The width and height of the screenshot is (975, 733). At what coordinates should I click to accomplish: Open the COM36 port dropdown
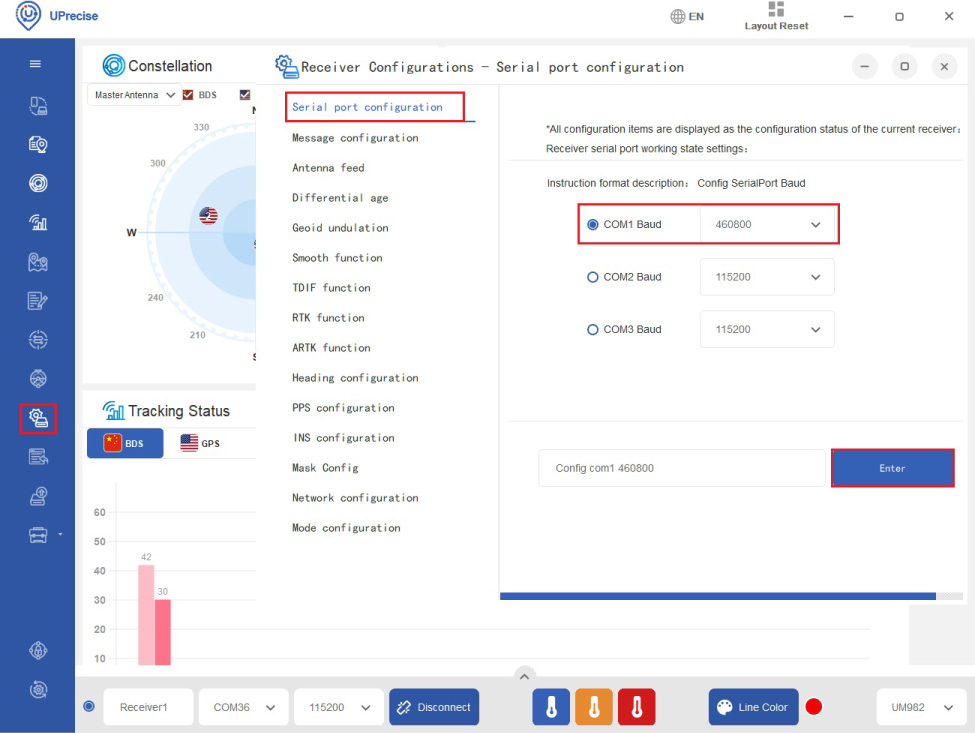[x=243, y=707]
